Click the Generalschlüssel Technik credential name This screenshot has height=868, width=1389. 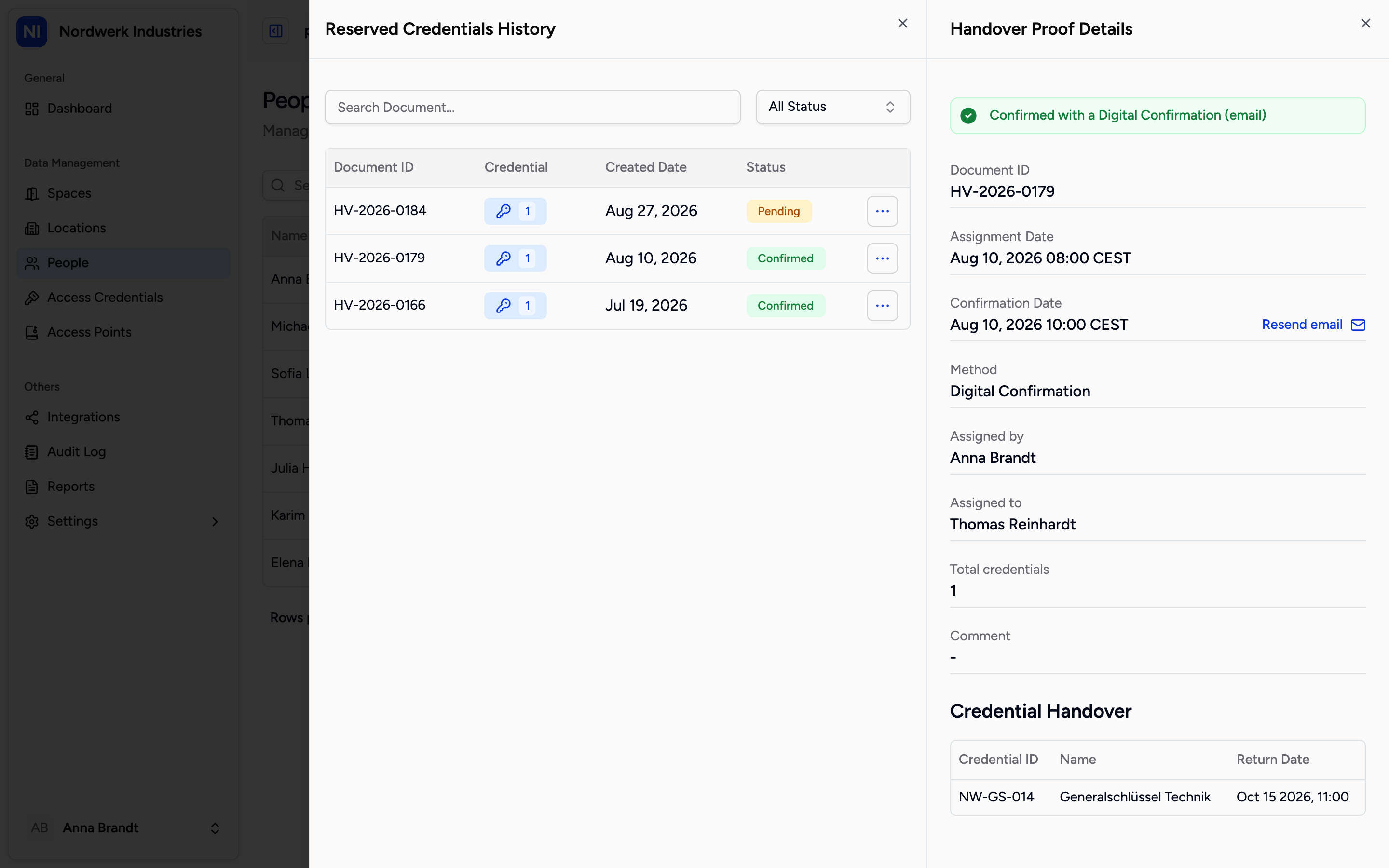[x=1135, y=797]
